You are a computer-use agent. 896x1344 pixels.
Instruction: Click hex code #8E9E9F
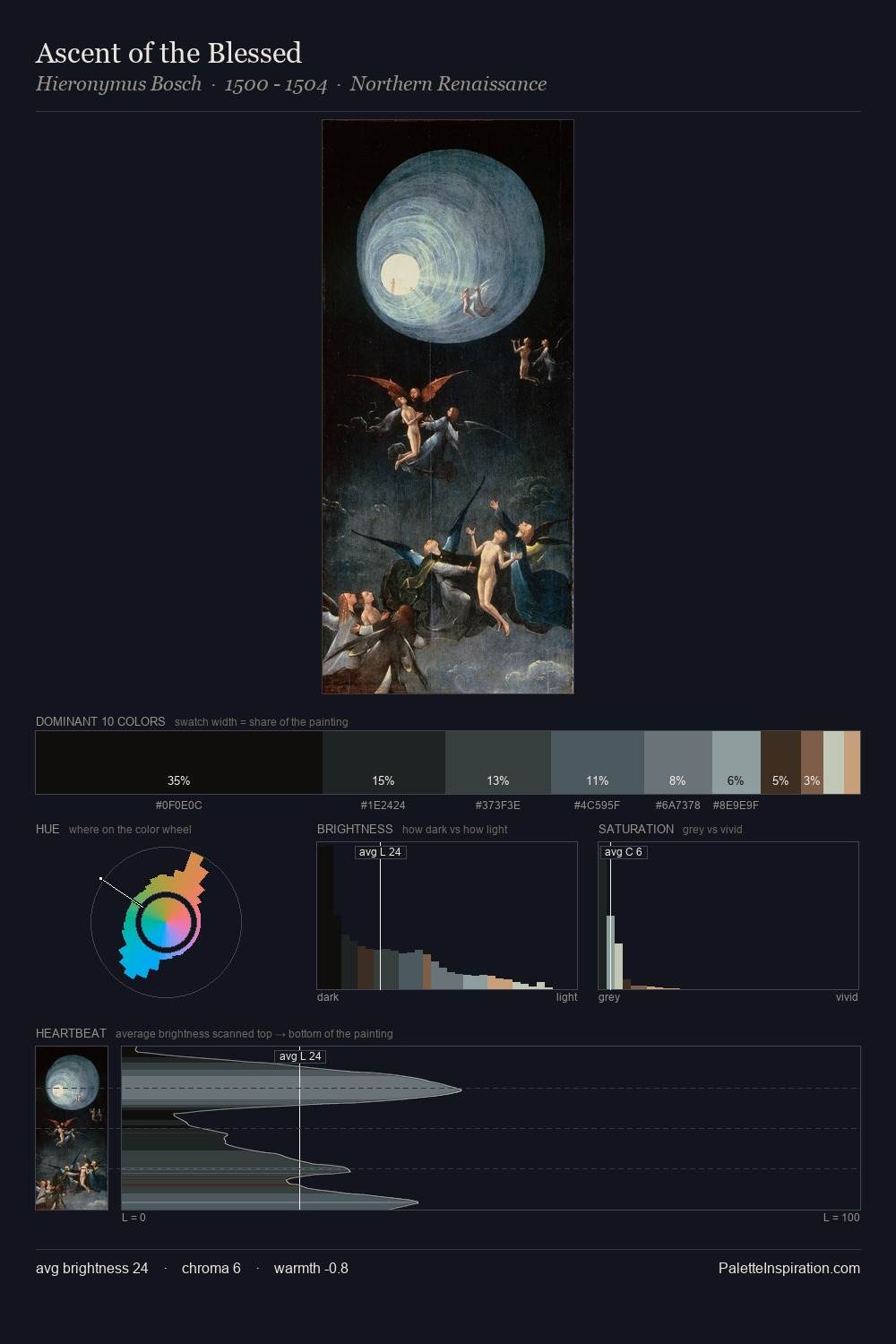pyautogui.click(x=737, y=806)
